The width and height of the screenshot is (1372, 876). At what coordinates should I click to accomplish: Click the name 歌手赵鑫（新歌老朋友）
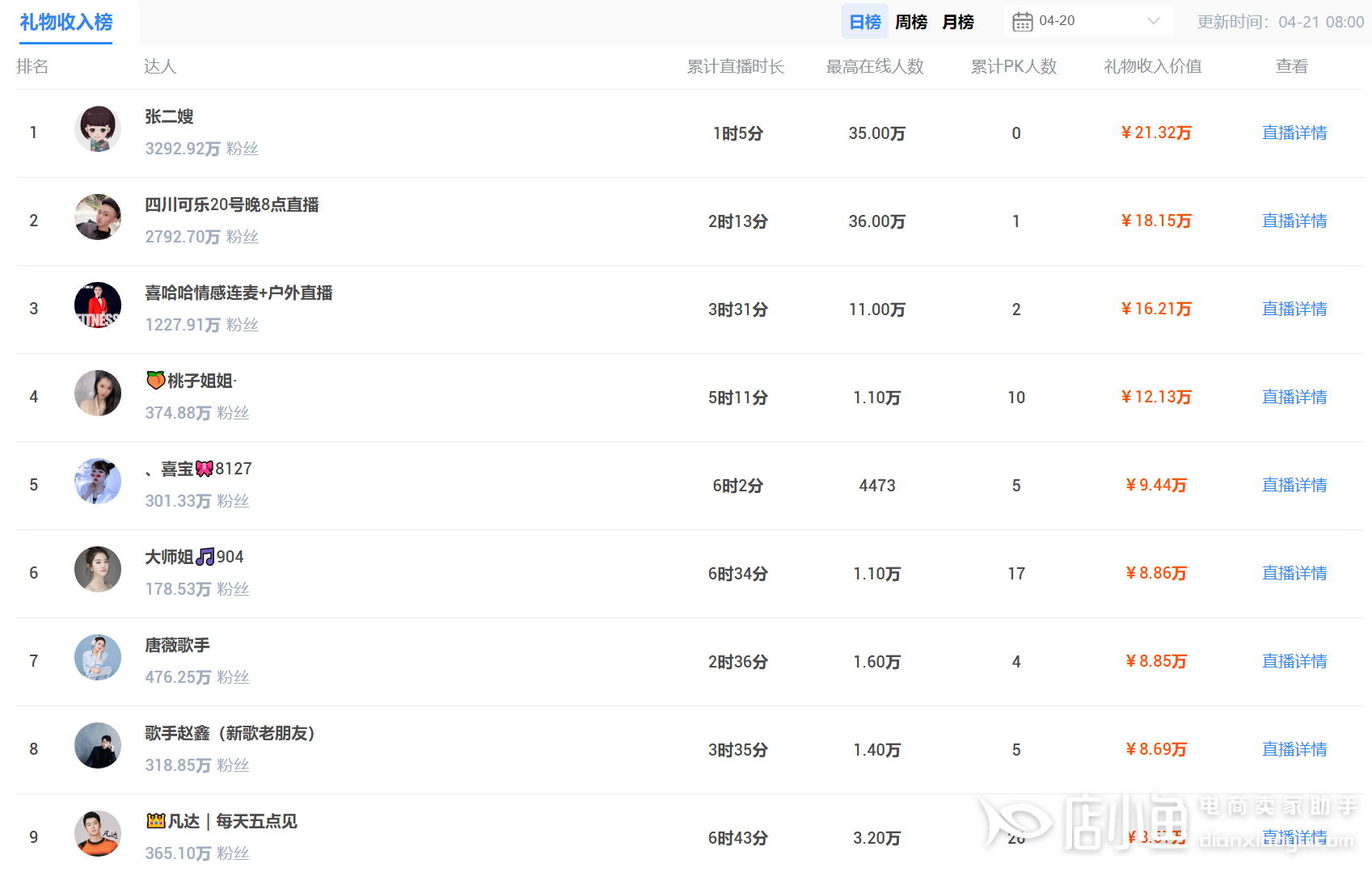[x=230, y=733]
